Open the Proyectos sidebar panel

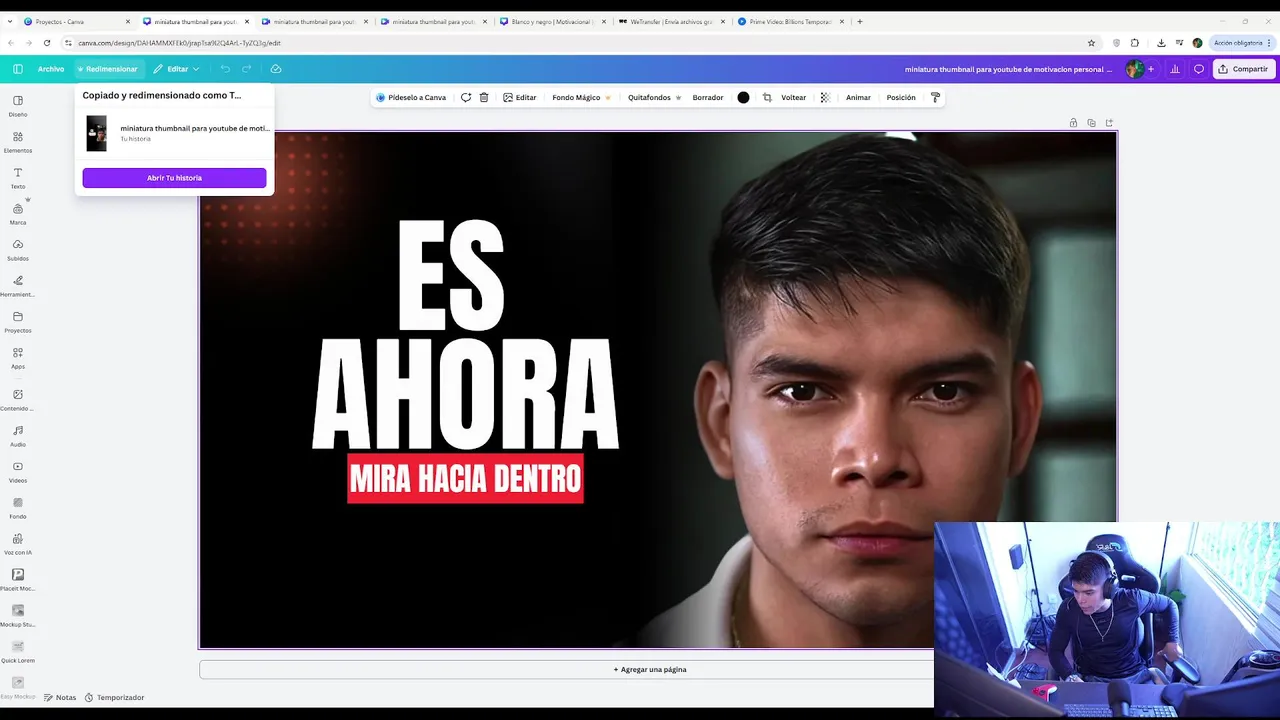(x=18, y=321)
